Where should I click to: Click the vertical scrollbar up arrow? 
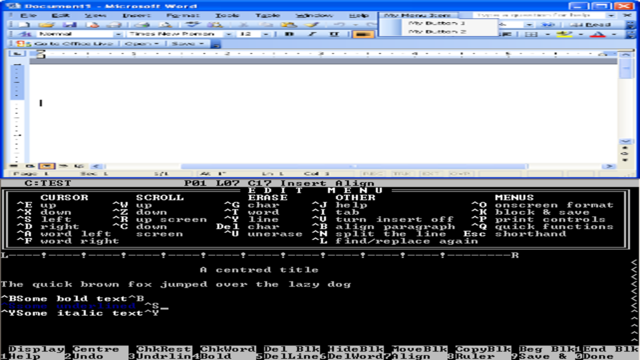pos(626,54)
